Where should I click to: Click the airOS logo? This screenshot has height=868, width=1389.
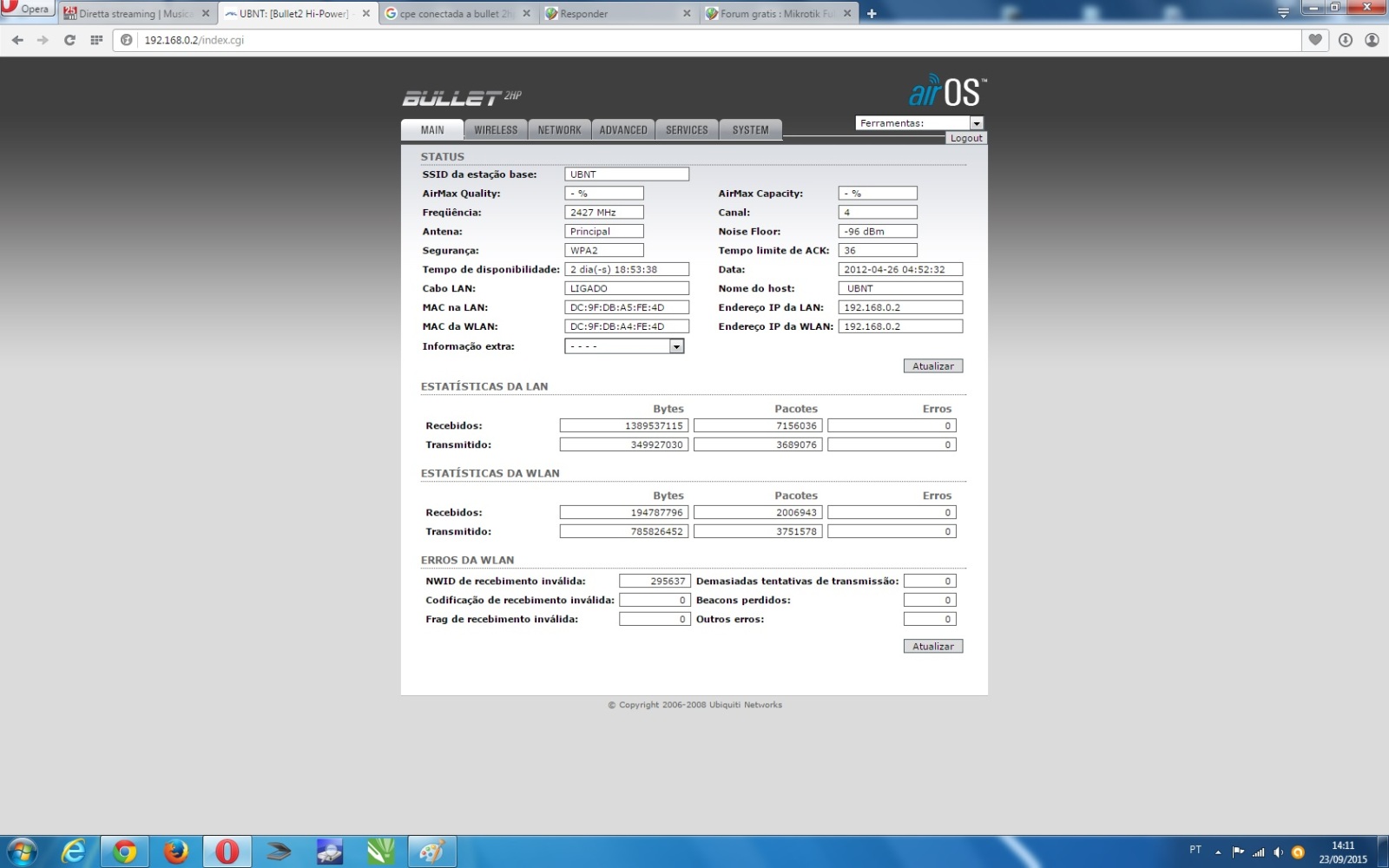coord(948,90)
